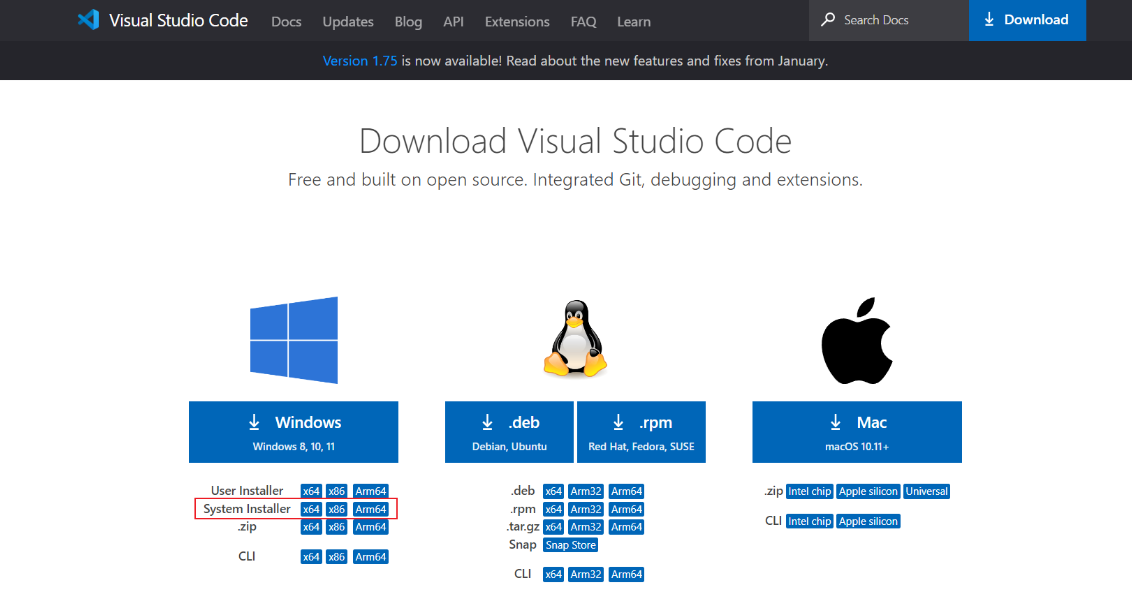Open the Version 1.75 link
1132x591 pixels.
click(360, 61)
